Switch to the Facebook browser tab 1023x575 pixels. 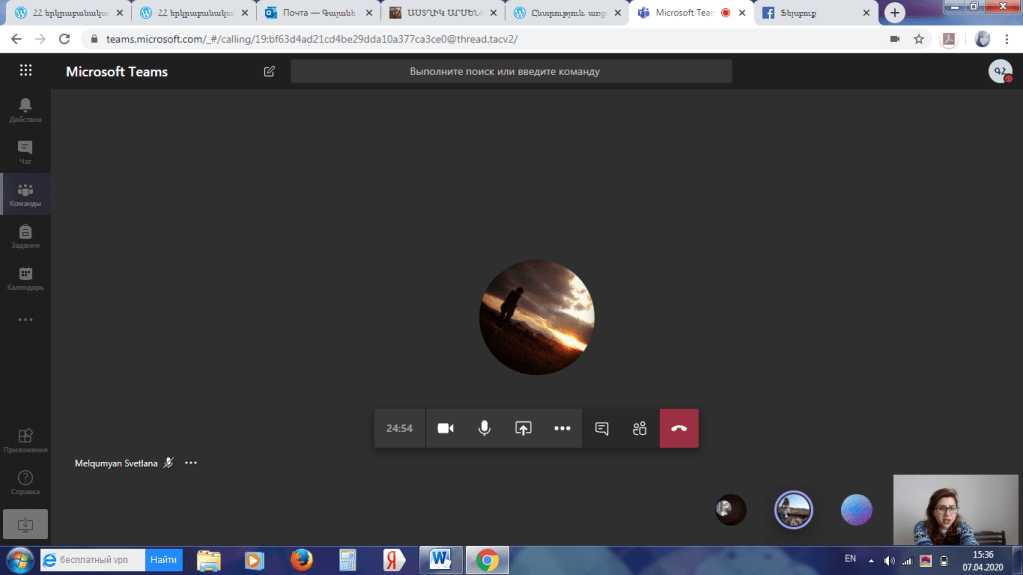(x=815, y=13)
